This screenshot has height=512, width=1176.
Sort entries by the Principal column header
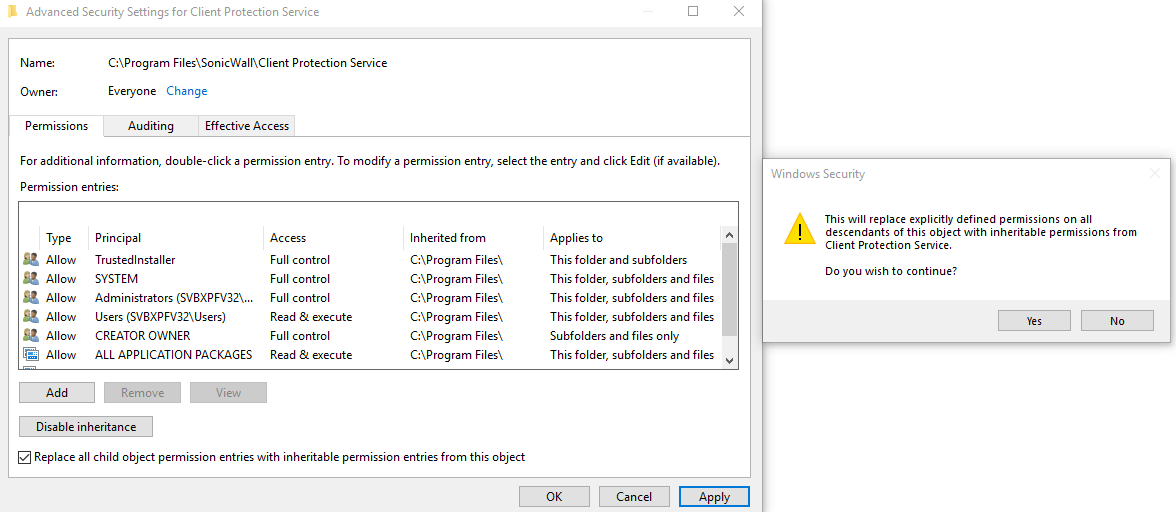(x=118, y=238)
